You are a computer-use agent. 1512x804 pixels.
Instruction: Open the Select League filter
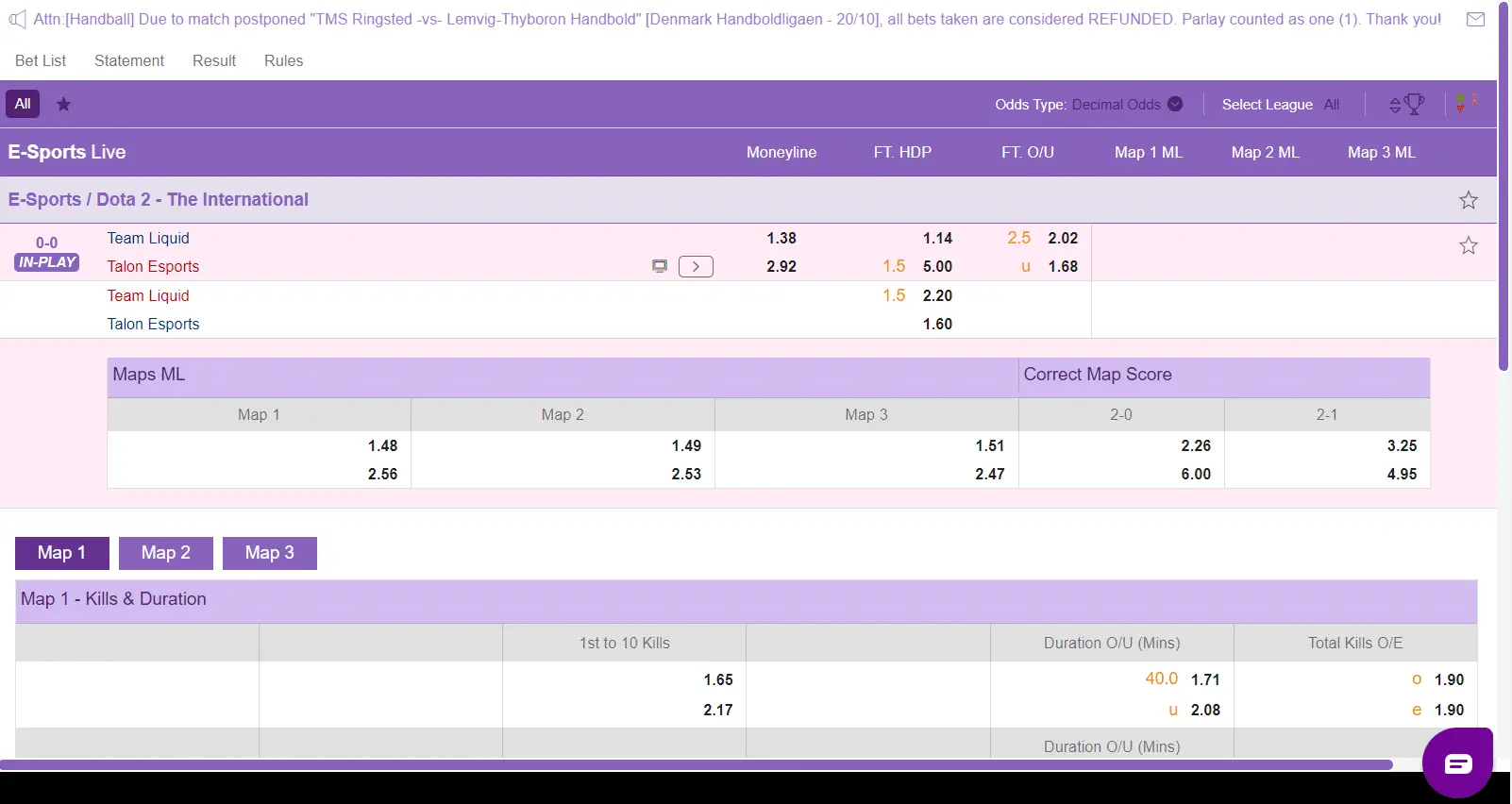tap(1280, 105)
